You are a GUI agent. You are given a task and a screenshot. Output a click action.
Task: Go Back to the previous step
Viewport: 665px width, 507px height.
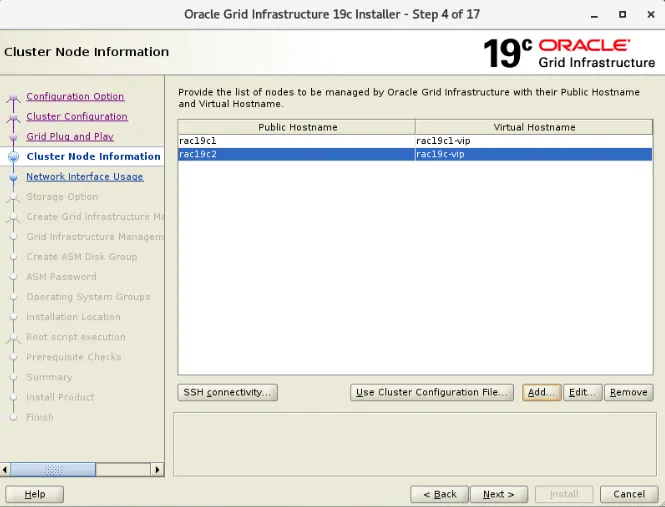point(439,494)
